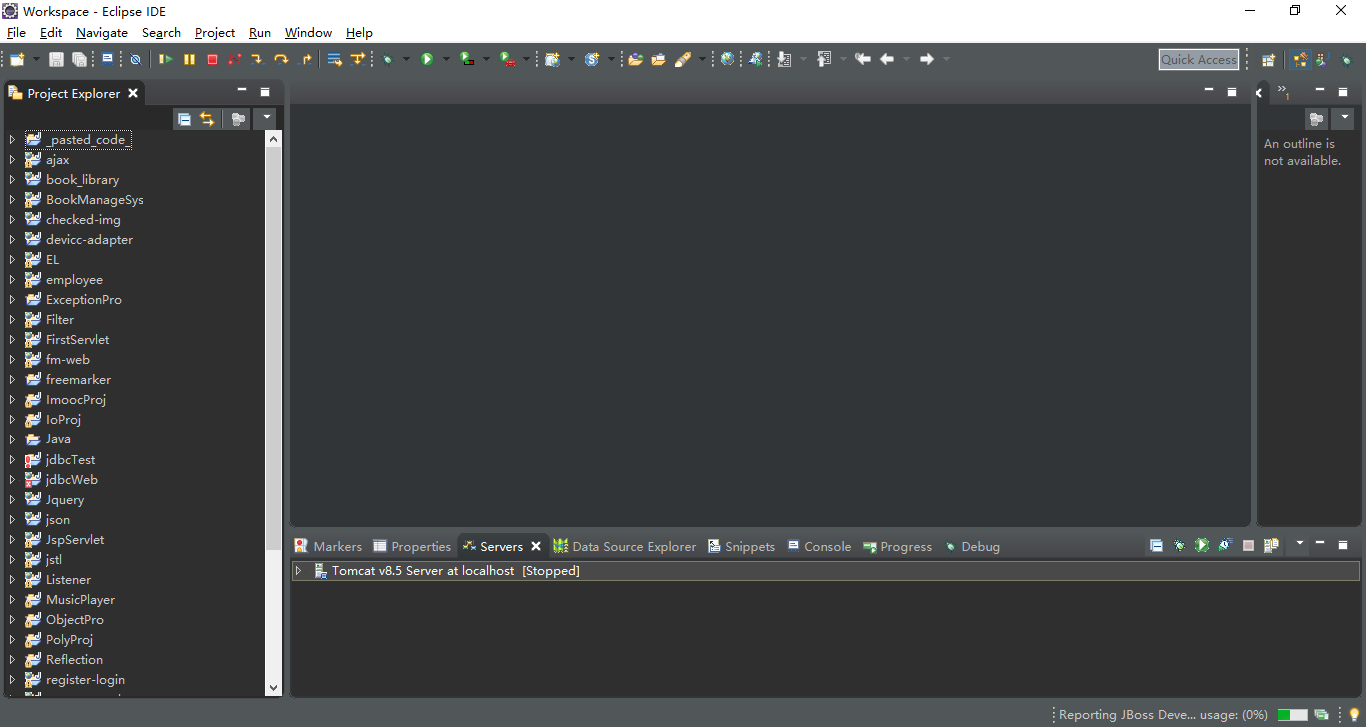Click the Open Type folder icon

(x=635, y=60)
